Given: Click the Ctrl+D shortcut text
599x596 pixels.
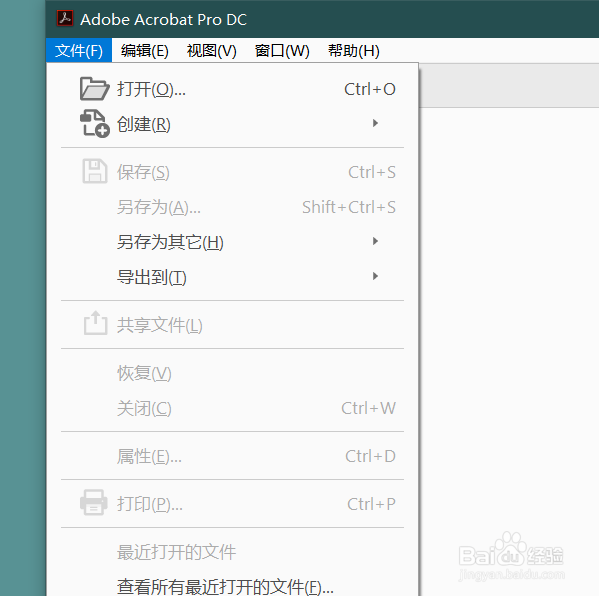Looking at the screenshot, I should (x=370, y=456).
